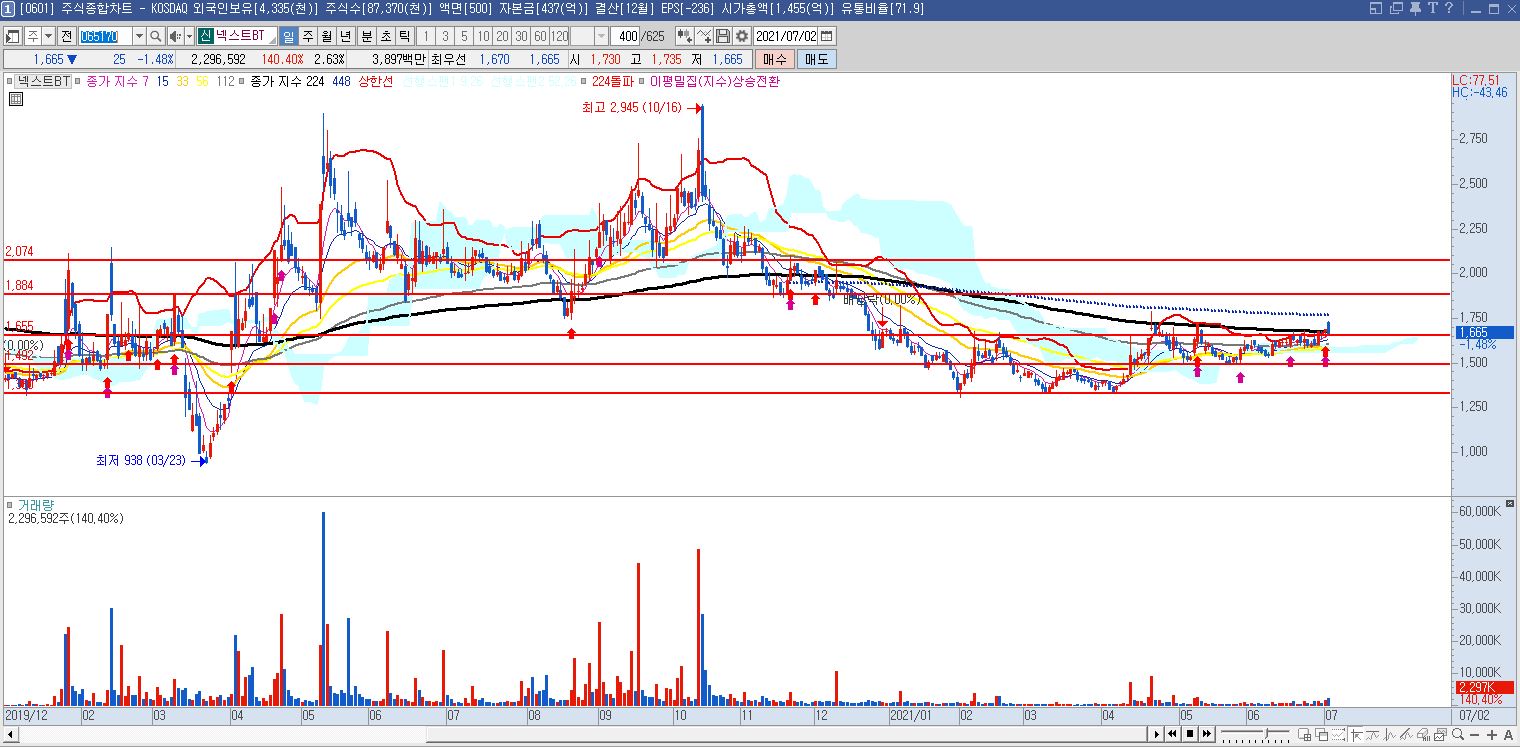Click the date field 2021/07/02

785,36
